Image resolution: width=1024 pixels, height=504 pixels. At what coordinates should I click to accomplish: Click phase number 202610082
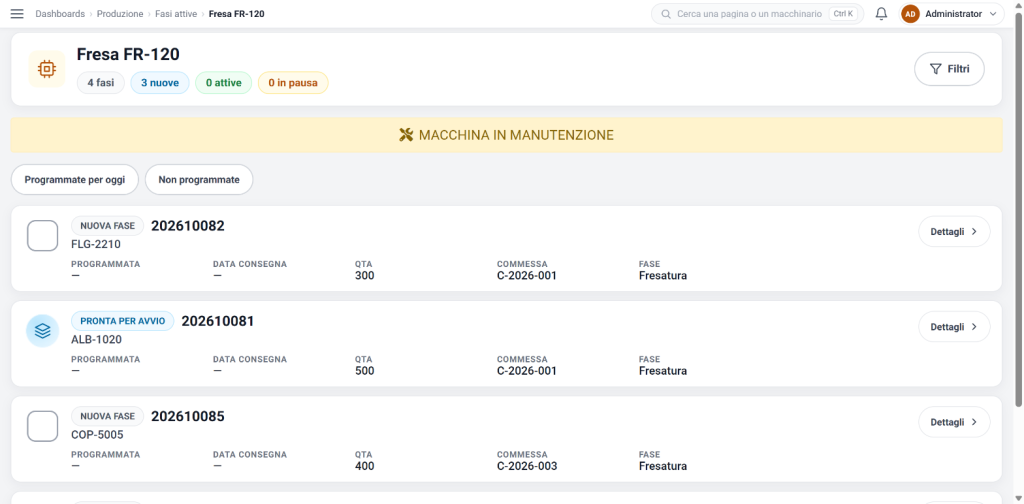point(188,226)
